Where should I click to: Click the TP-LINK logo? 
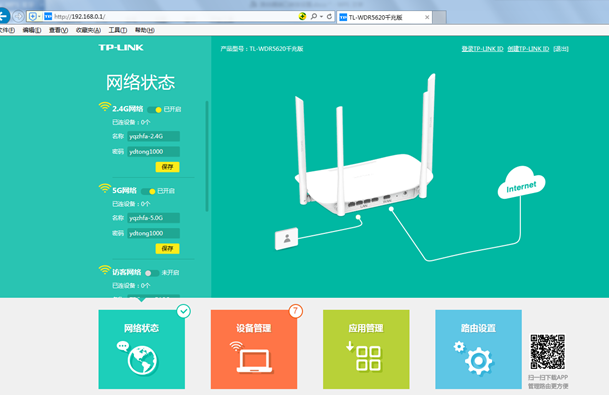[121, 47]
